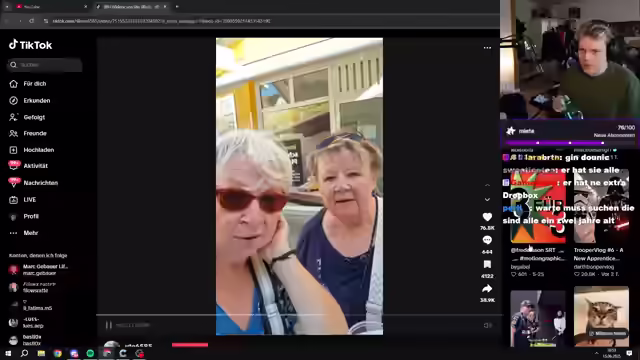Screen dimensions: 640x360
Task: Click the red button beside the creator name
Action: click(x=190, y=345)
